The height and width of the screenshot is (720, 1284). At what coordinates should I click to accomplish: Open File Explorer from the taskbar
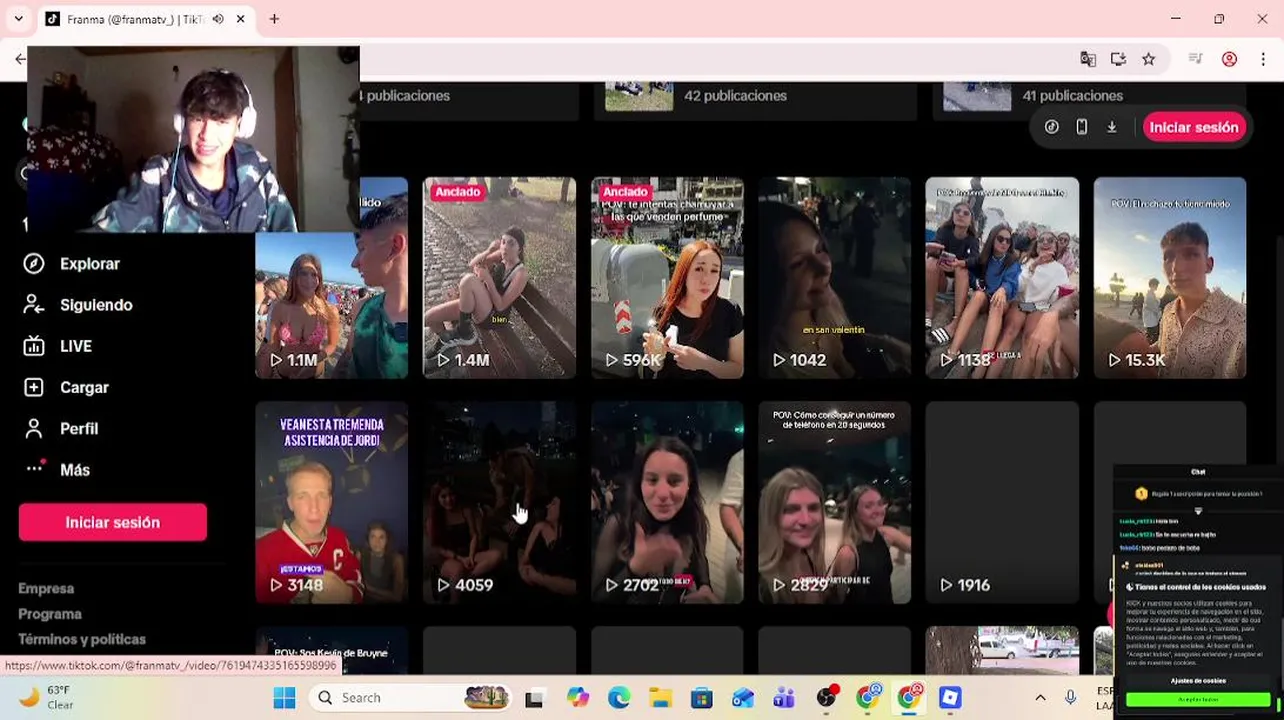coord(660,697)
